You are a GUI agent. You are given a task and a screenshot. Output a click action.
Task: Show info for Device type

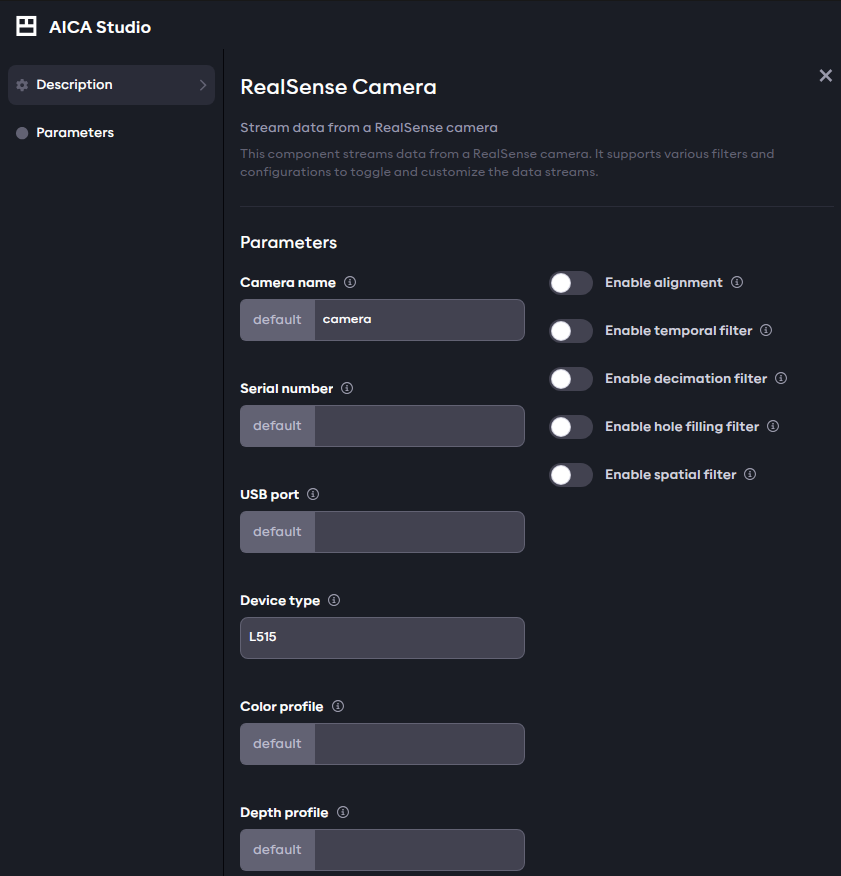pyautogui.click(x=334, y=600)
